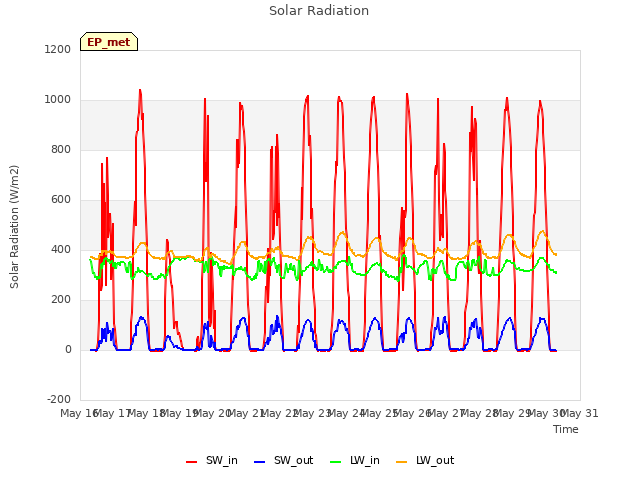This screenshot has height=480, width=640.
Task: Click the Time axis label
Action: [566, 429]
